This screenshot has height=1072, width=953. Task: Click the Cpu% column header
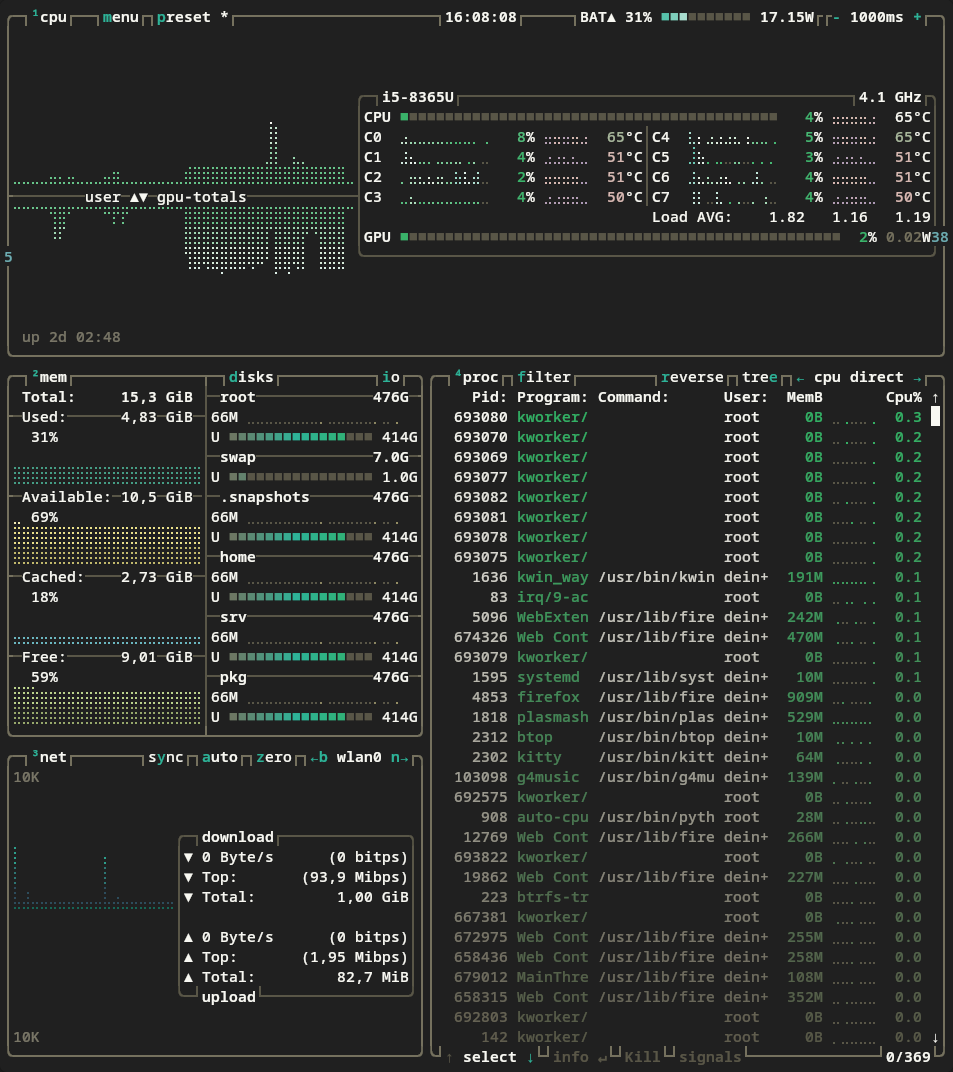[x=904, y=397]
